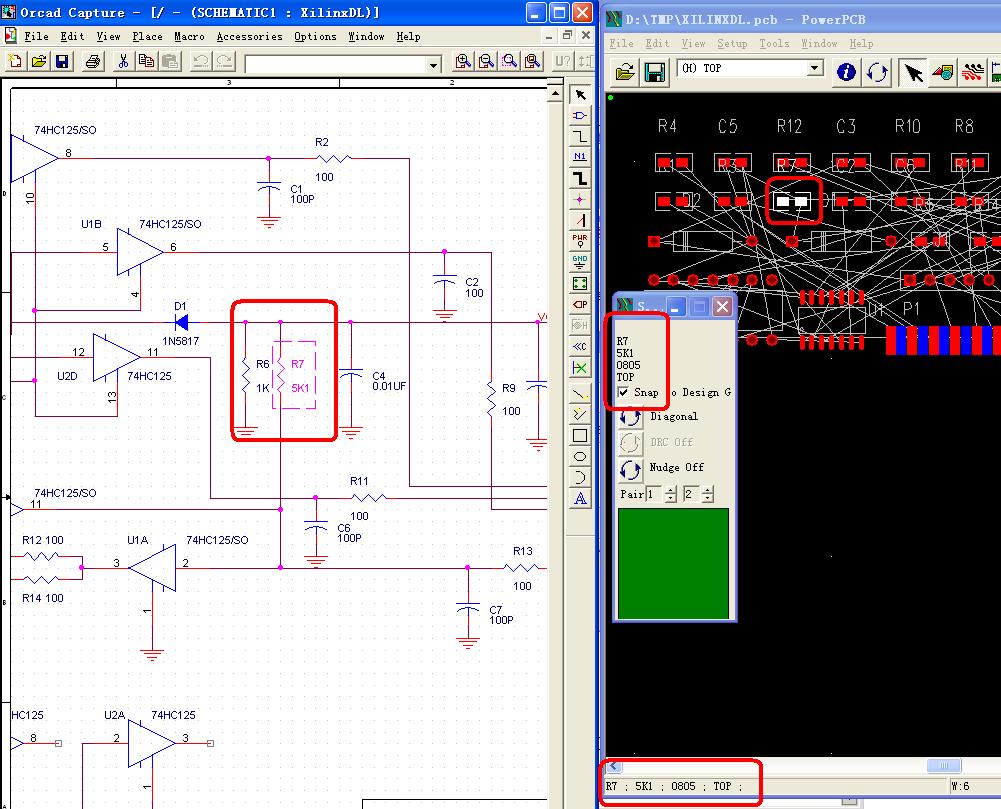Click the Place Text (A) tool

click(x=580, y=500)
